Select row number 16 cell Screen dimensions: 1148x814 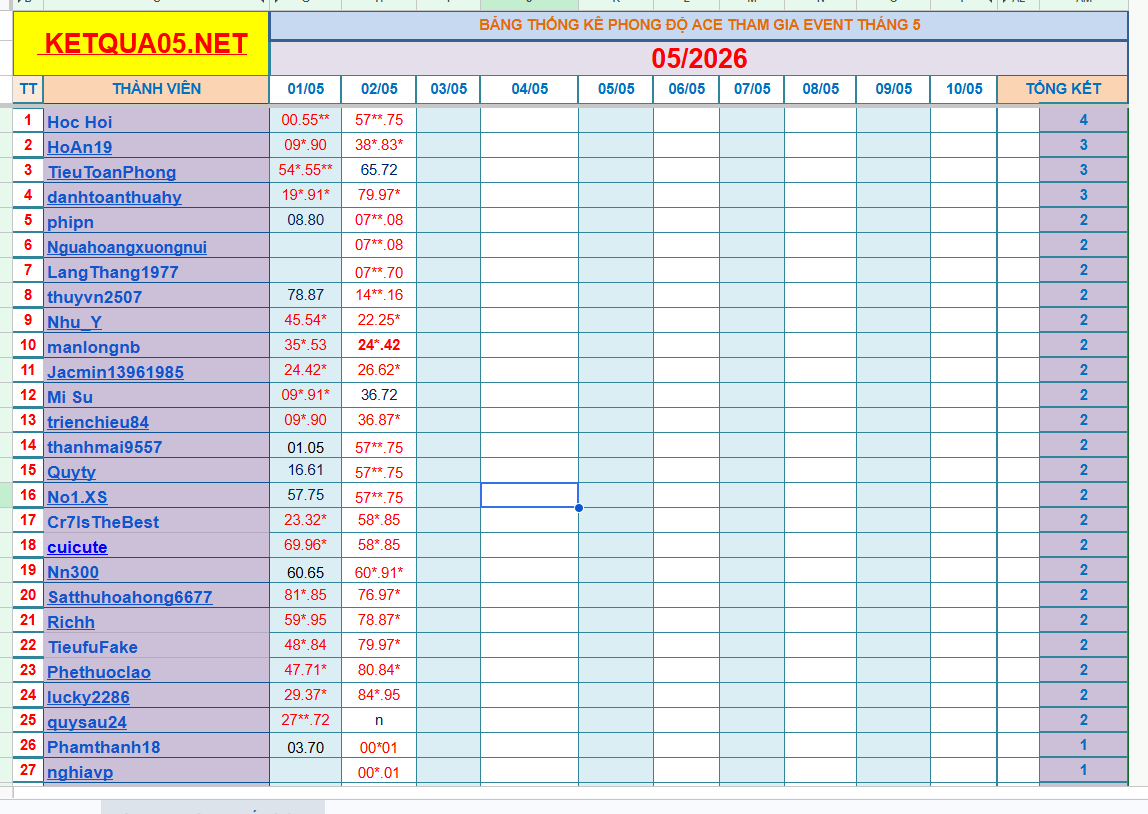coord(29,496)
